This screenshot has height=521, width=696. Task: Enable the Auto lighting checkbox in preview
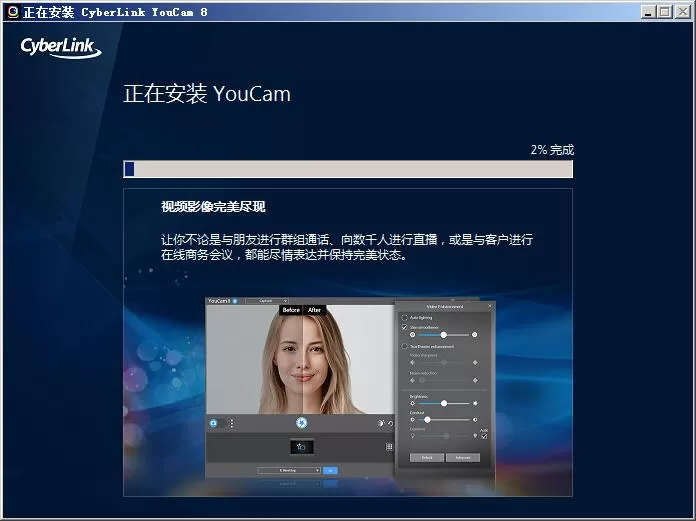[x=404, y=318]
